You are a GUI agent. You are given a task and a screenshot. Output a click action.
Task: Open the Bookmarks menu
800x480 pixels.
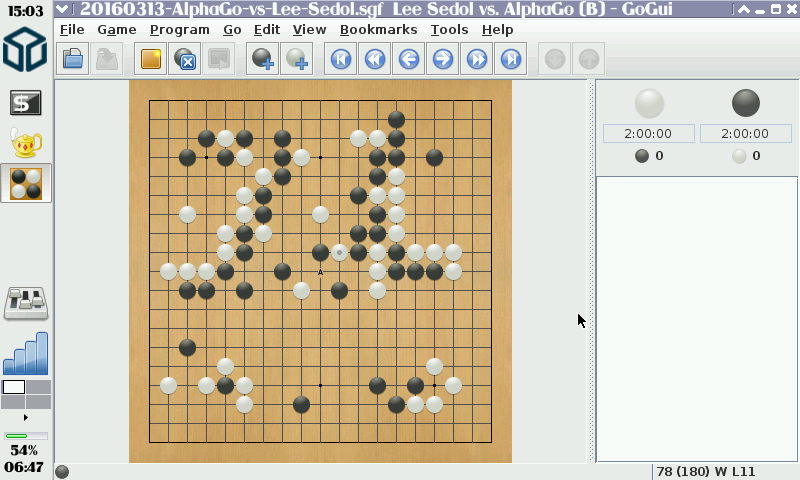[379, 30]
